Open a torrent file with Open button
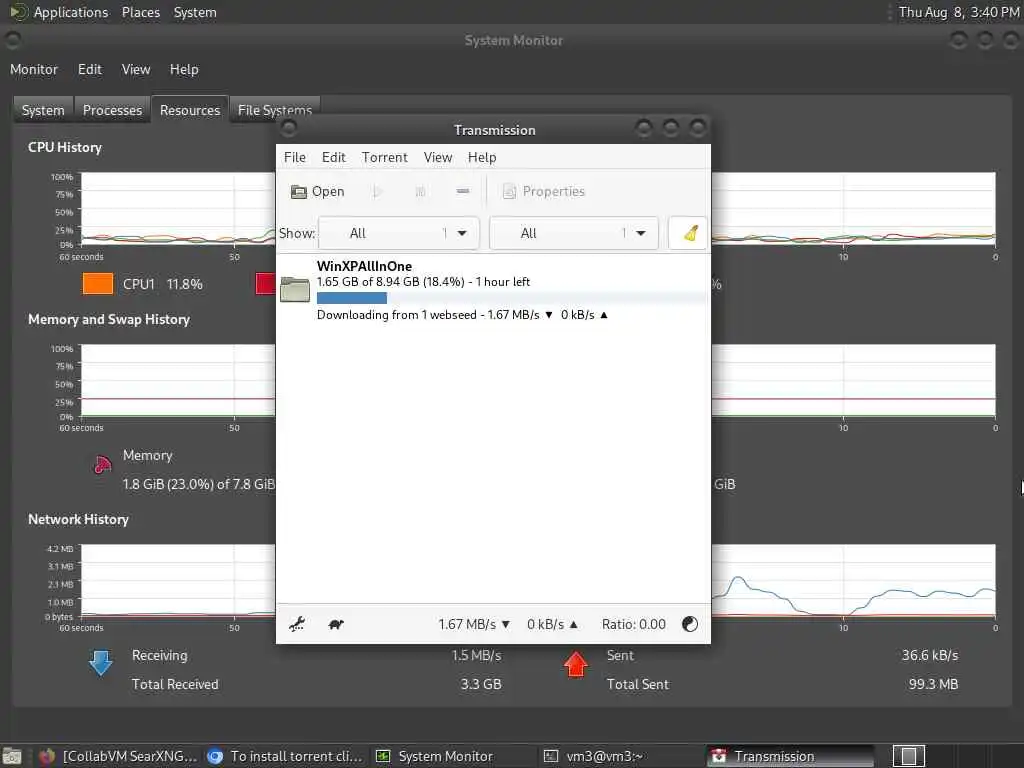This screenshot has height=768, width=1024. click(317, 191)
